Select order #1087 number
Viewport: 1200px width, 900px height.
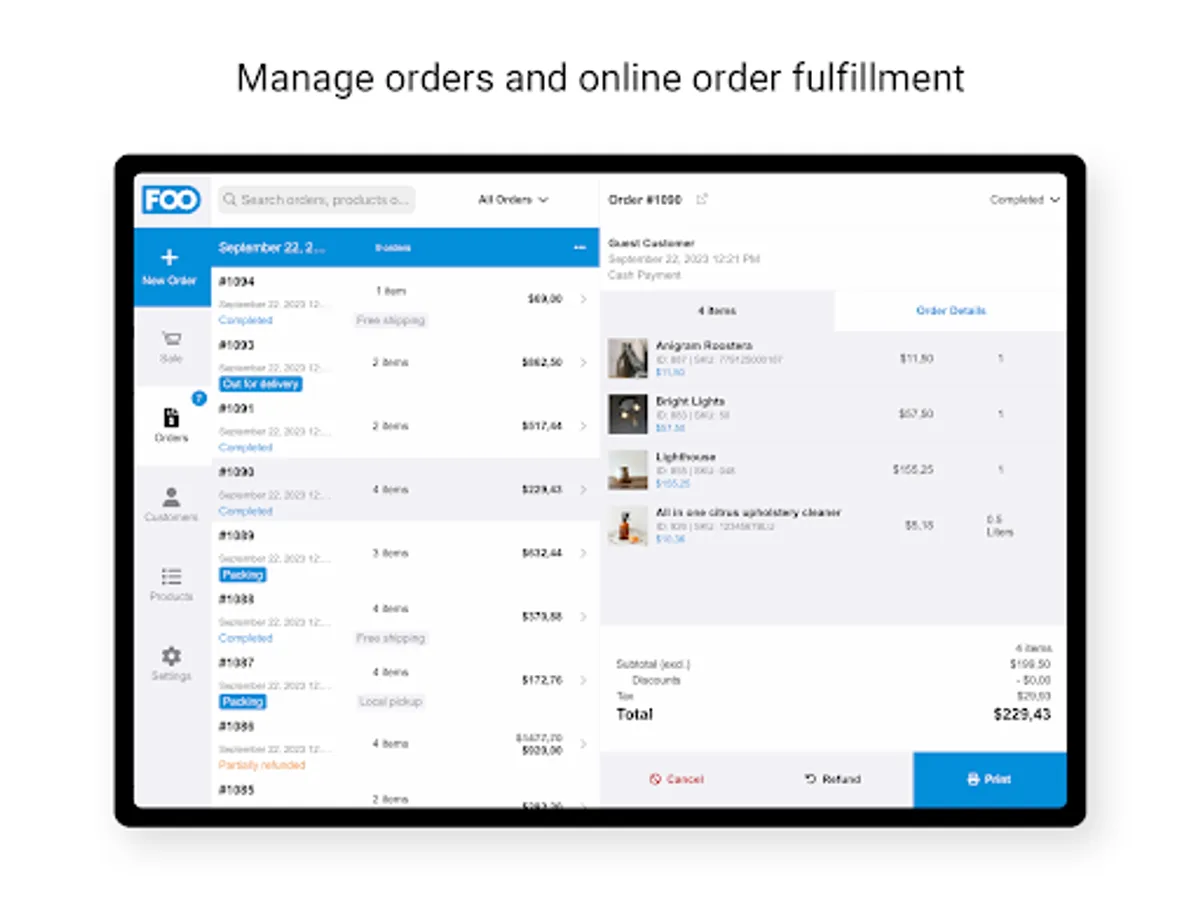tap(237, 663)
